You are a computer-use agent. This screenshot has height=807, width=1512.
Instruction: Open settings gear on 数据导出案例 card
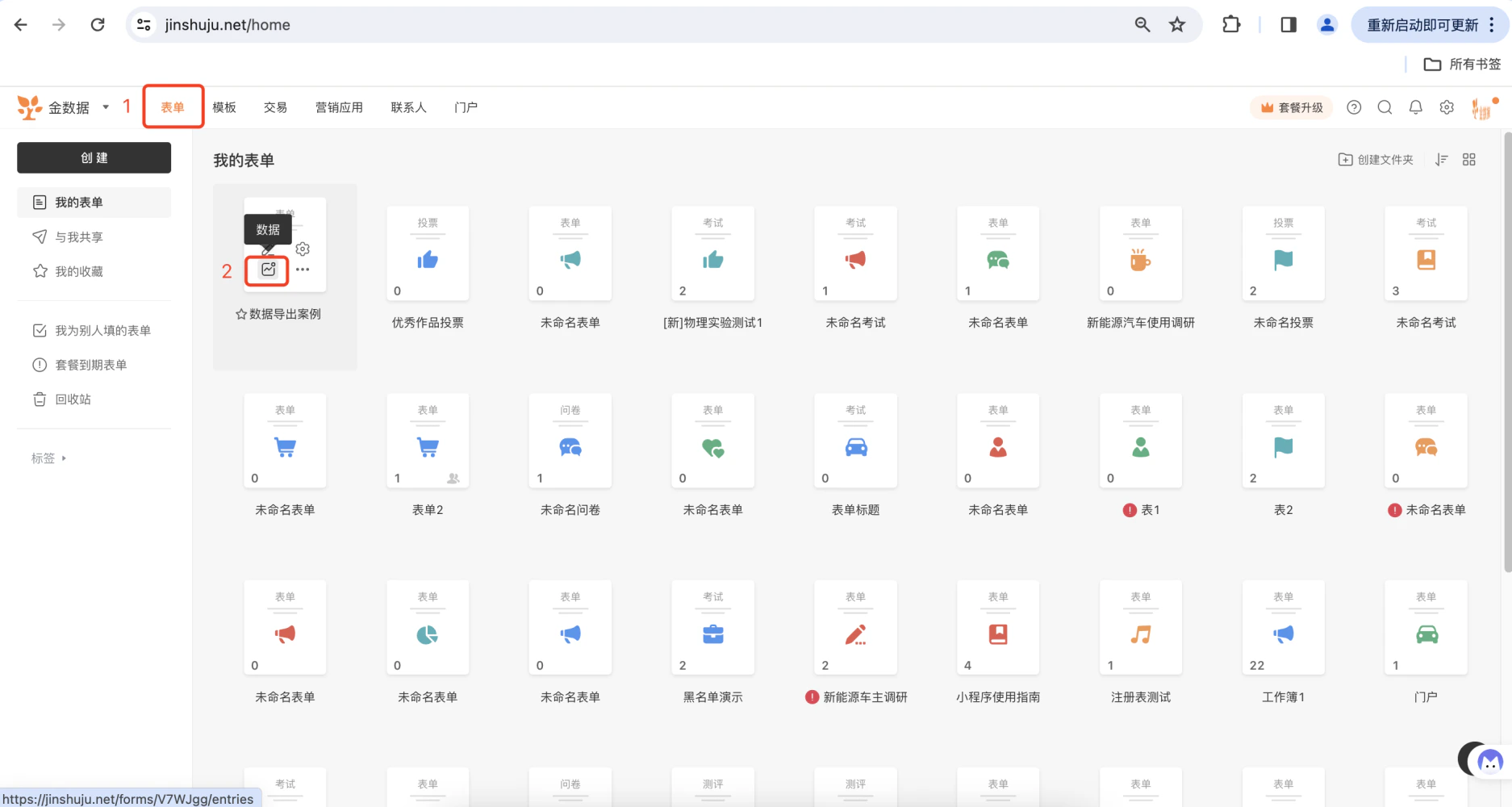pos(303,249)
